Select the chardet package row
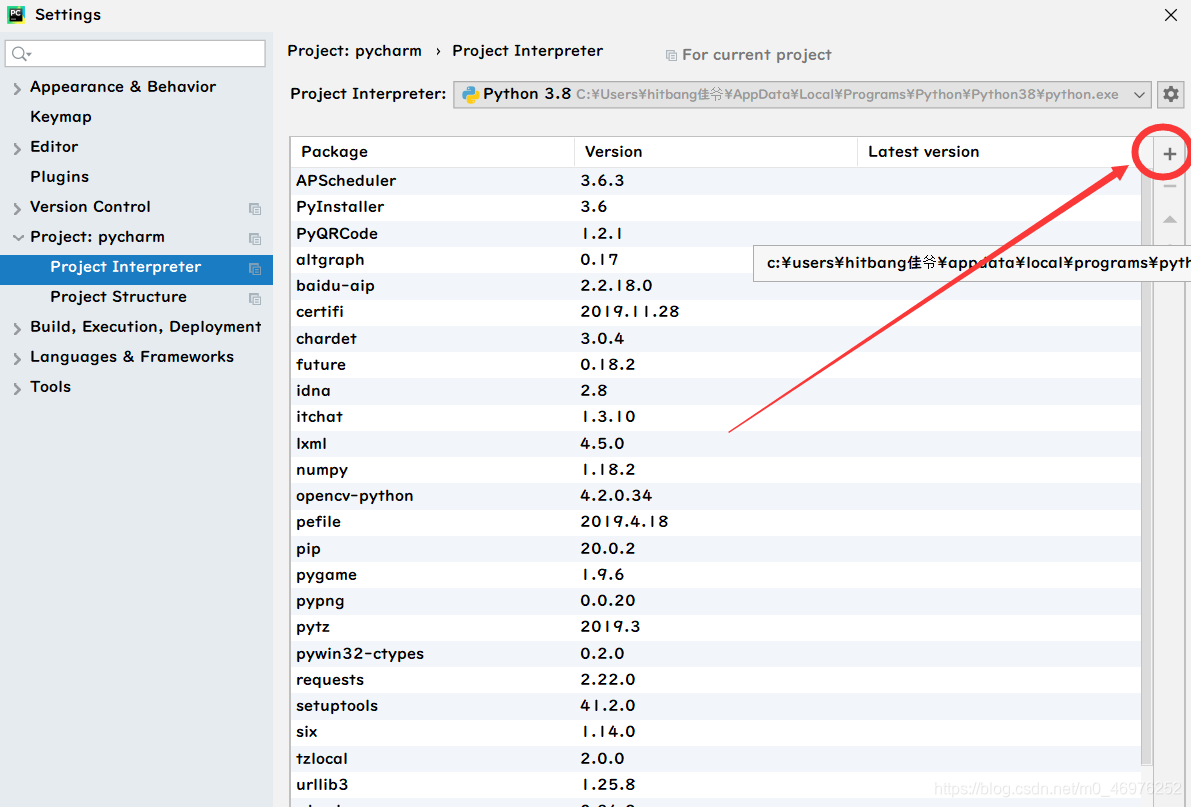Image resolution: width=1191 pixels, height=807 pixels. tap(716, 338)
